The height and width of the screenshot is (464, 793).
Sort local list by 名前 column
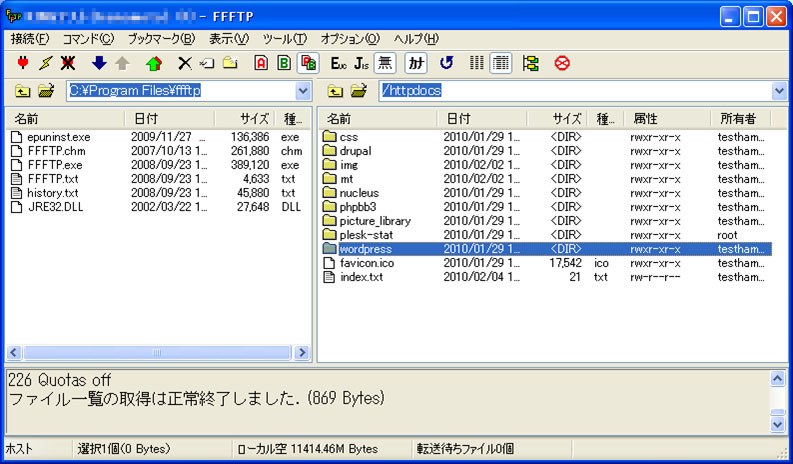click(66, 119)
